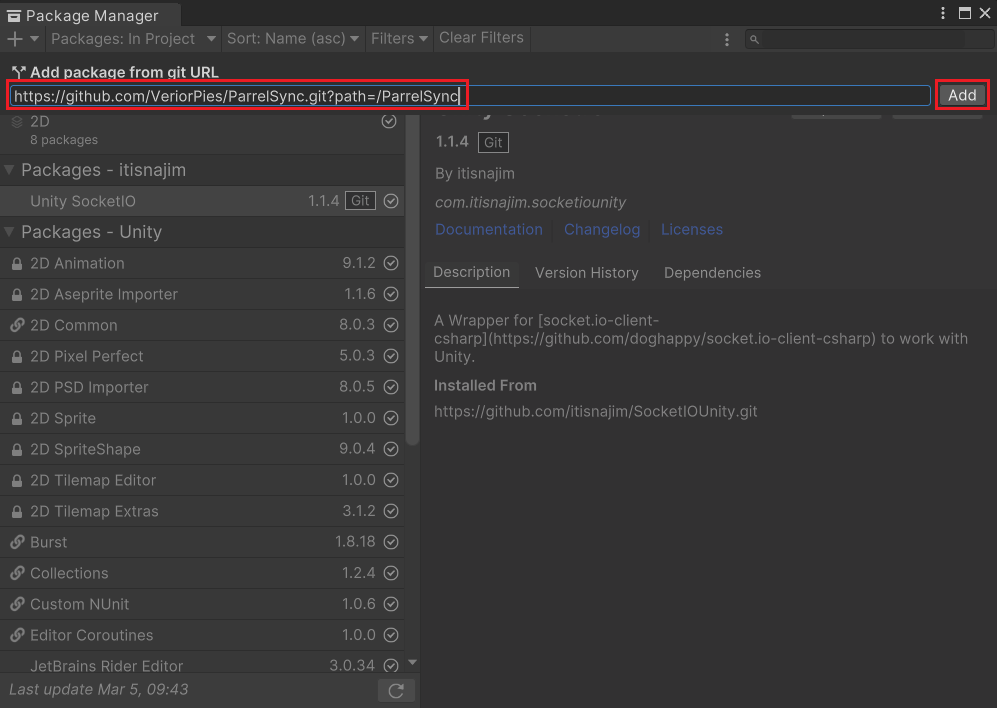Click link icon beside Burst

coord(17,542)
